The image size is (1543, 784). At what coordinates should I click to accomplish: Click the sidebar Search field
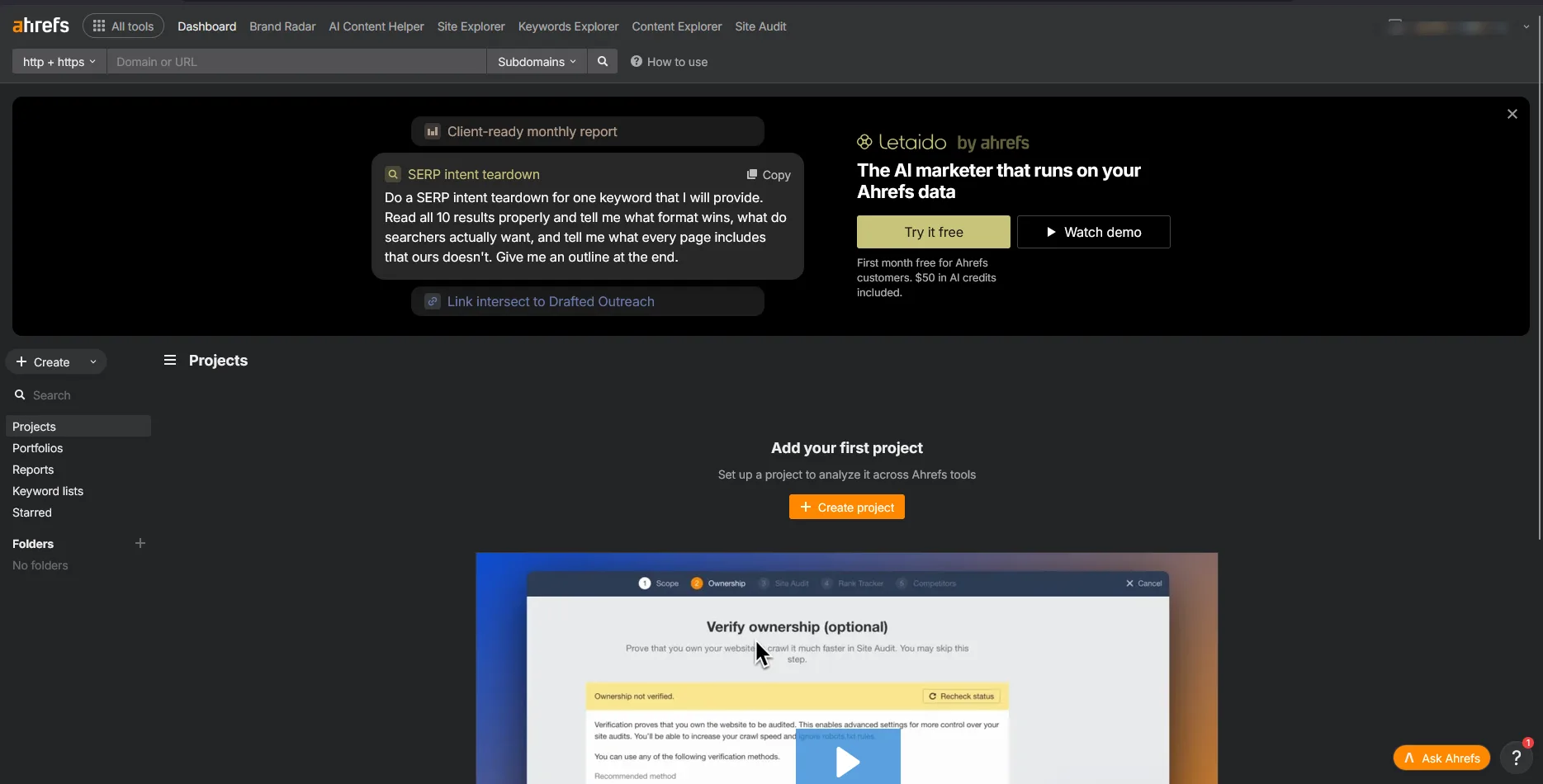[78, 395]
